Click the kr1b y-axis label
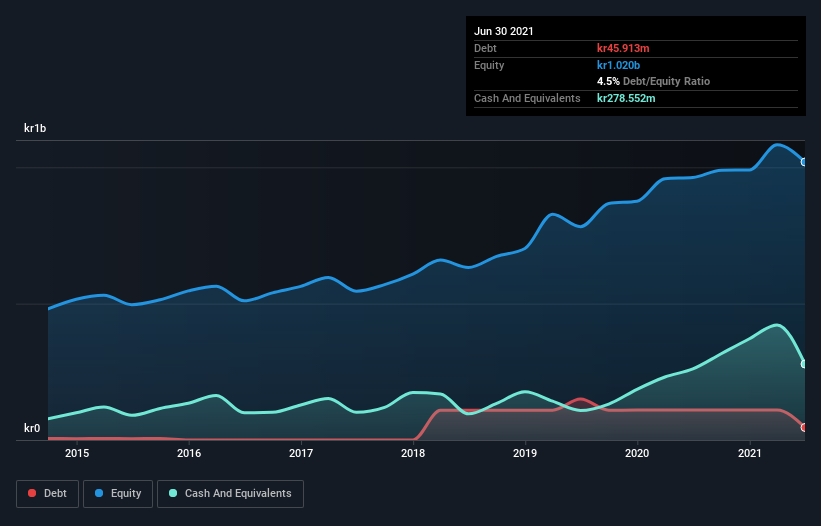The image size is (821, 526). pos(35,128)
